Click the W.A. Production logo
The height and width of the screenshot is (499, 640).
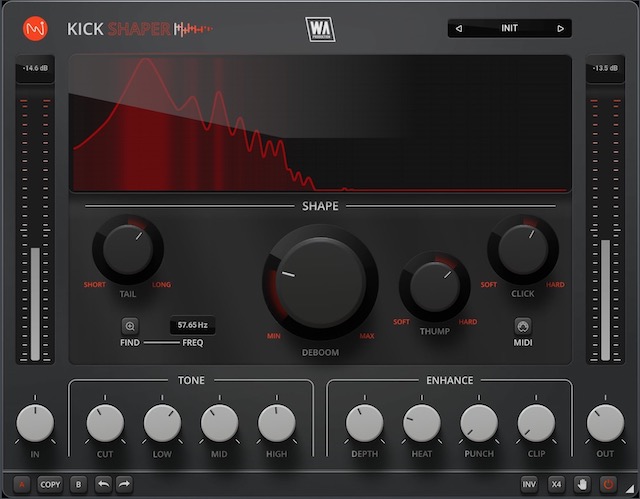pos(320,29)
